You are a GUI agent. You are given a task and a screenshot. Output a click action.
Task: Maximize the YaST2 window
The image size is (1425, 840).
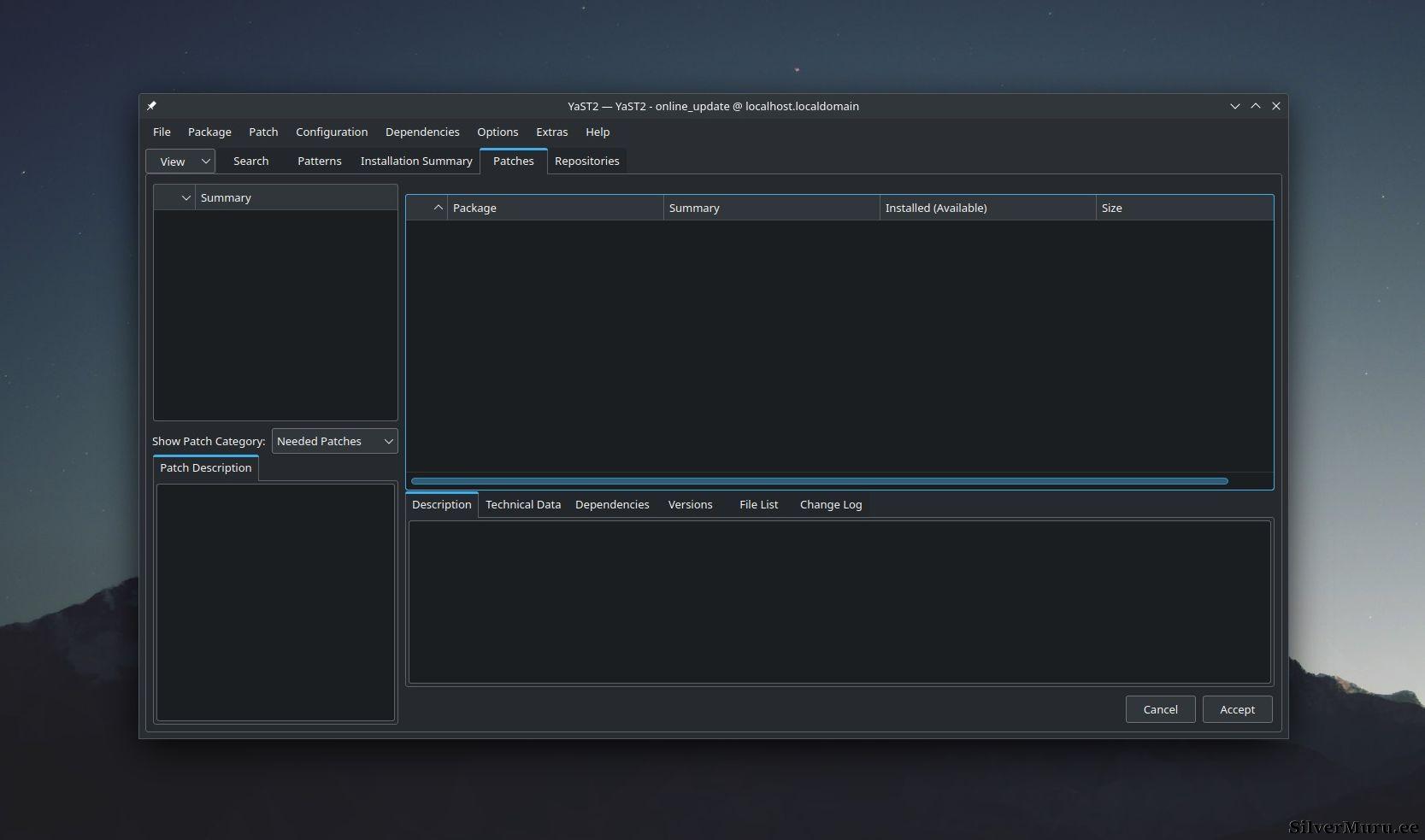pyautogui.click(x=1255, y=106)
